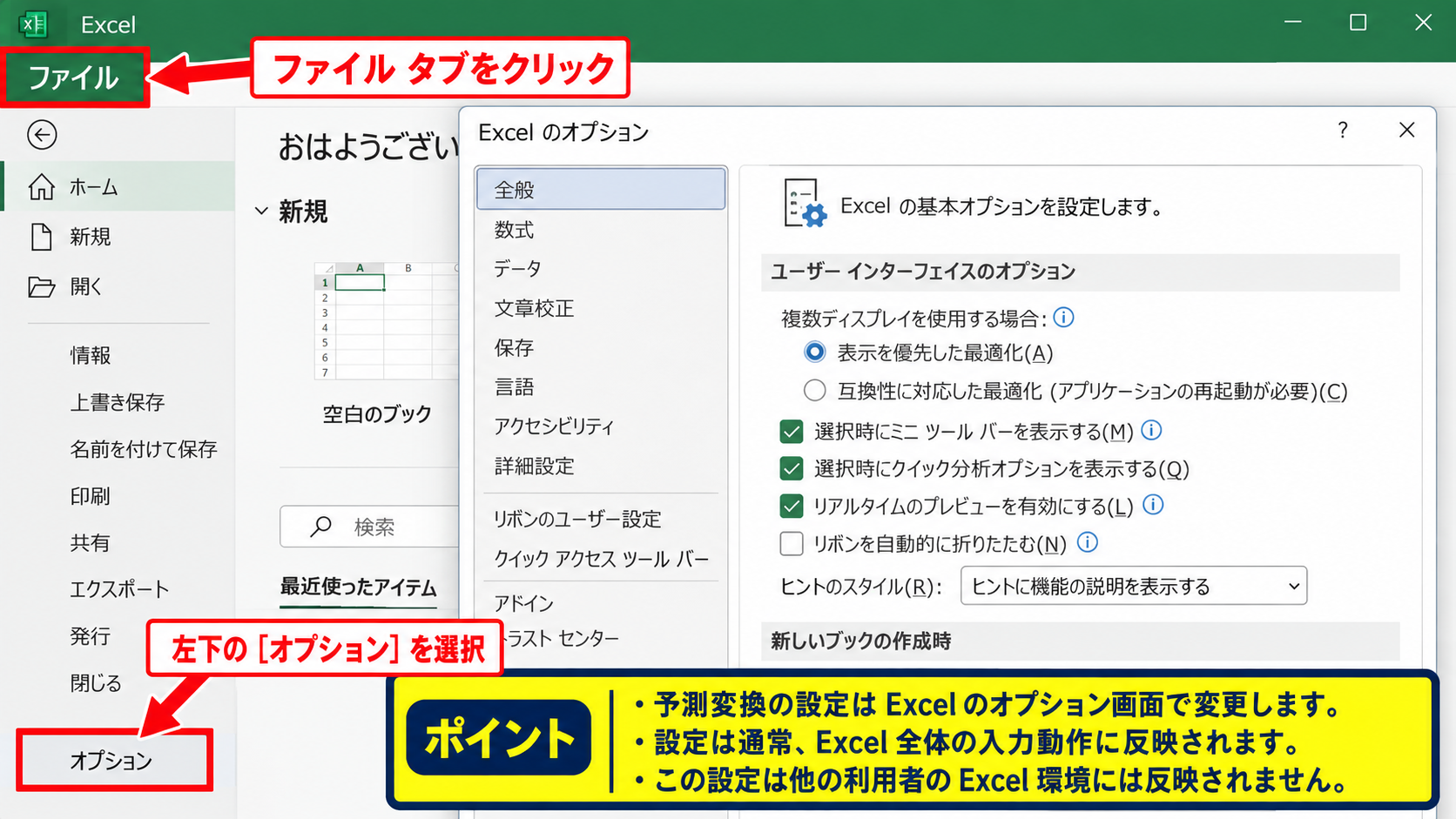Image resolution: width=1456 pixels, height=819 pixels.
Task: Click info icon beside リボンを自動的に折りたたむ
Action: pyautogui.click(x=1088, y=543)
